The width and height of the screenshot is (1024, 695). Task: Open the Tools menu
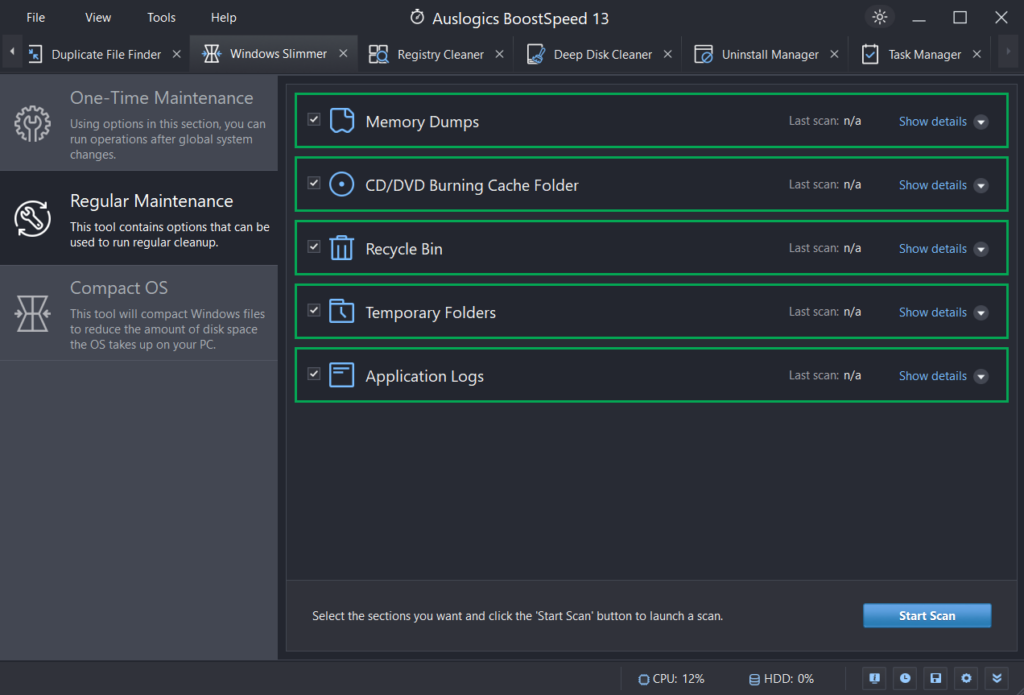[x=160, y=17]
